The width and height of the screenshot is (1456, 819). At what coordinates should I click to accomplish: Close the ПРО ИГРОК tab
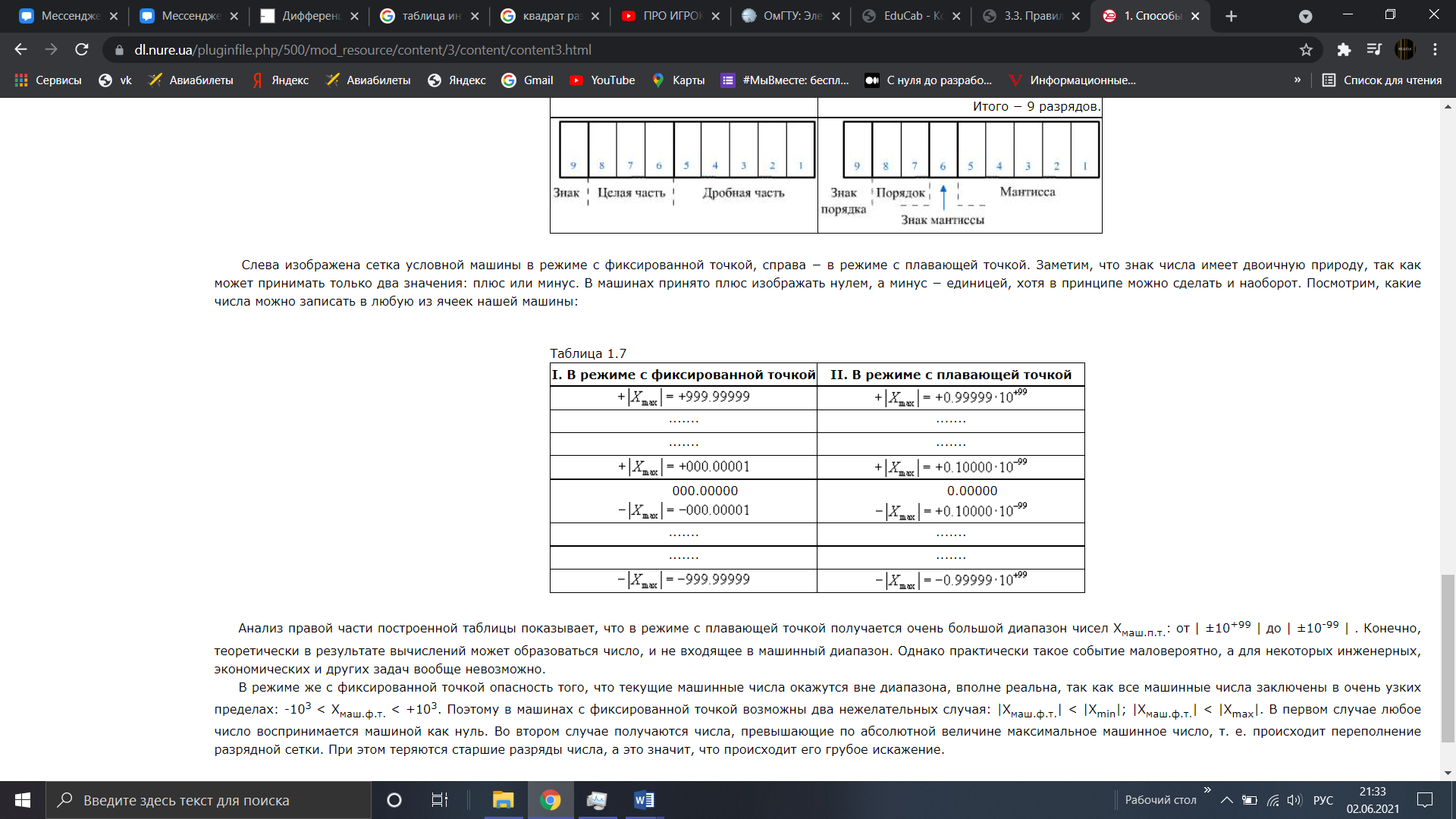coord(715,16)
